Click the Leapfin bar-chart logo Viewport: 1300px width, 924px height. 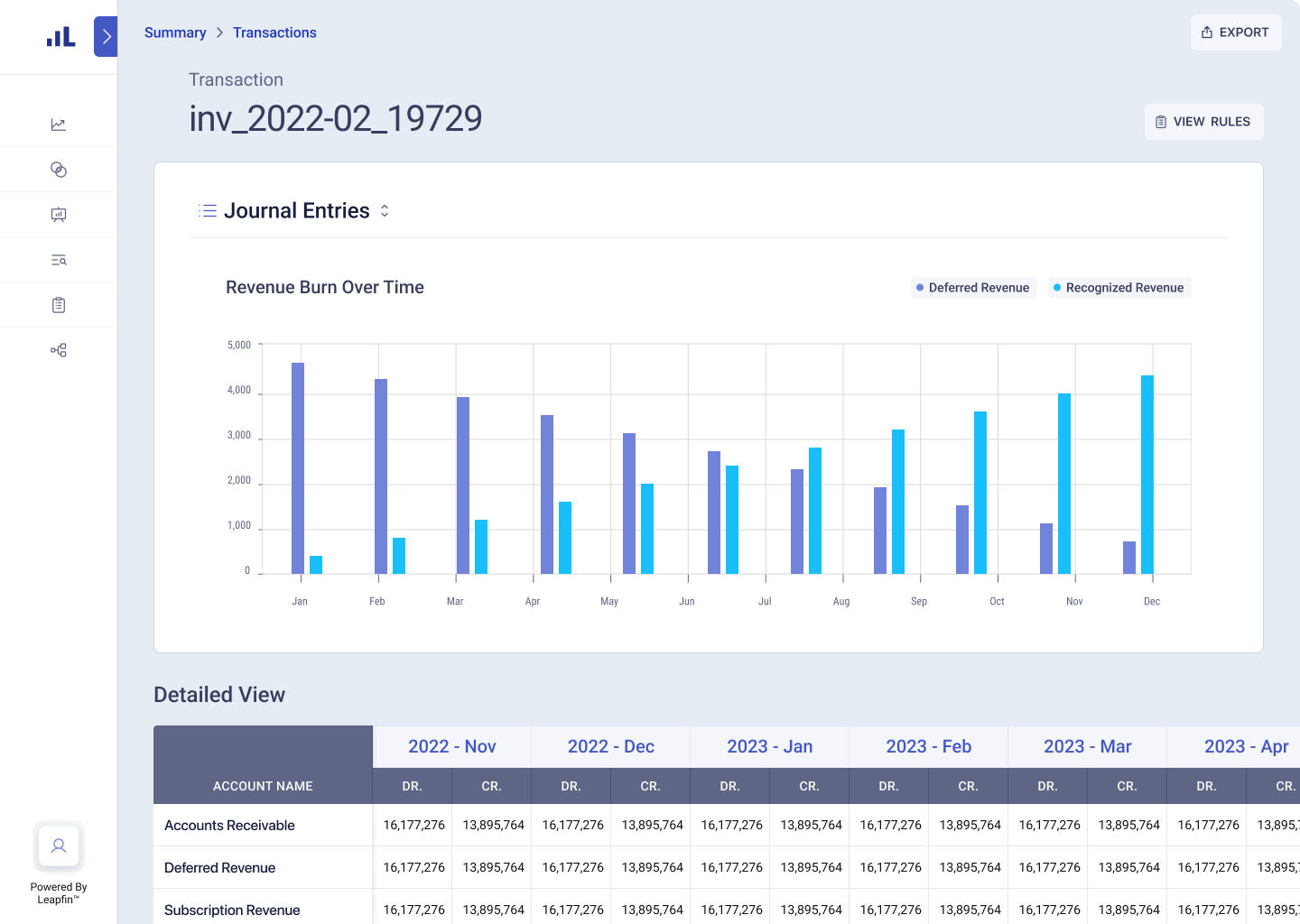pyautogui.click(x=58, y=36)
